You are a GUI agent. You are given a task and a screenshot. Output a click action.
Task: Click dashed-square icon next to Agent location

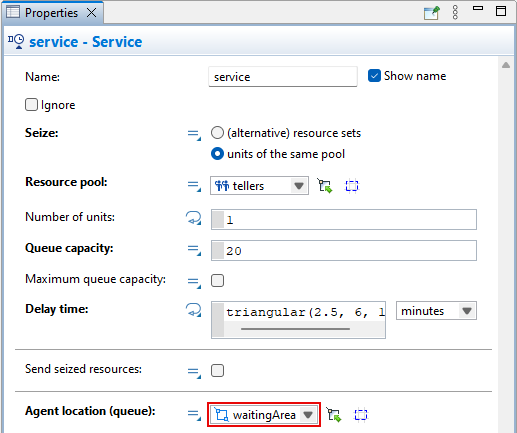click(x=361, y=415)
